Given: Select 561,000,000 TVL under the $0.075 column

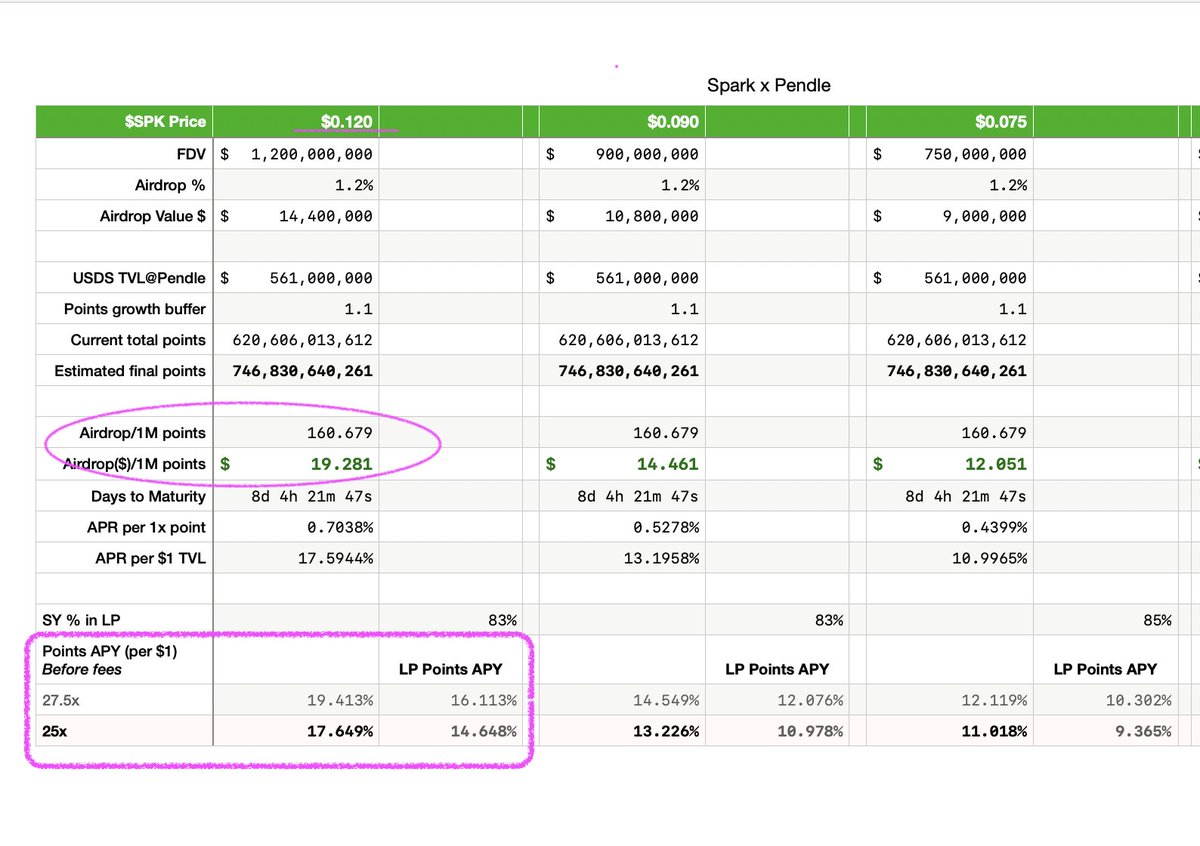Looking at the screenshot, I should click(949, 278).
